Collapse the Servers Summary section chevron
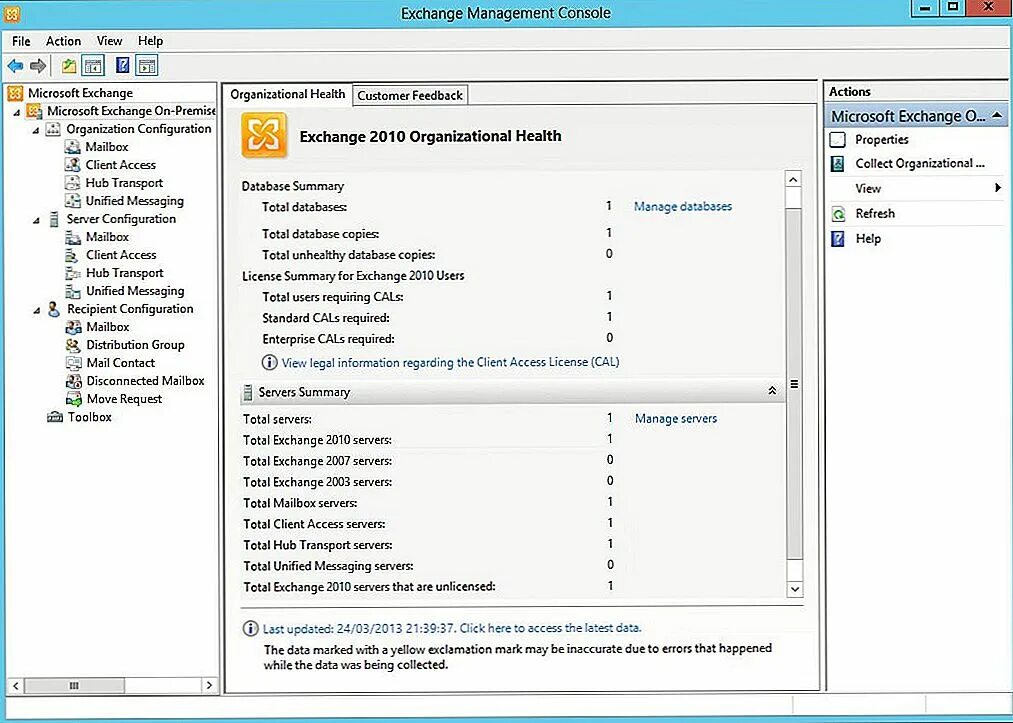1013x723 pixels. pos(772,391)
